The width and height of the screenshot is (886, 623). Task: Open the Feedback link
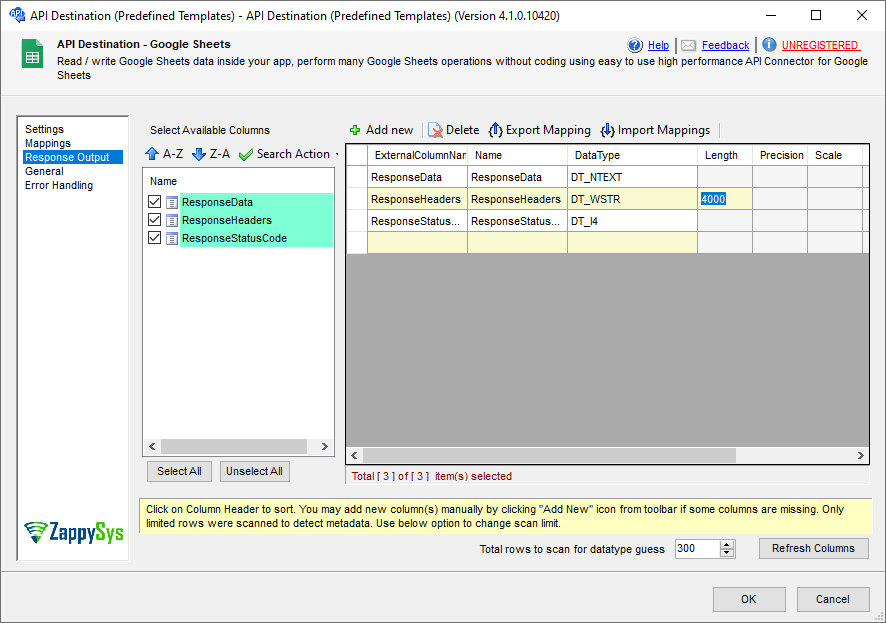[726, 45]
